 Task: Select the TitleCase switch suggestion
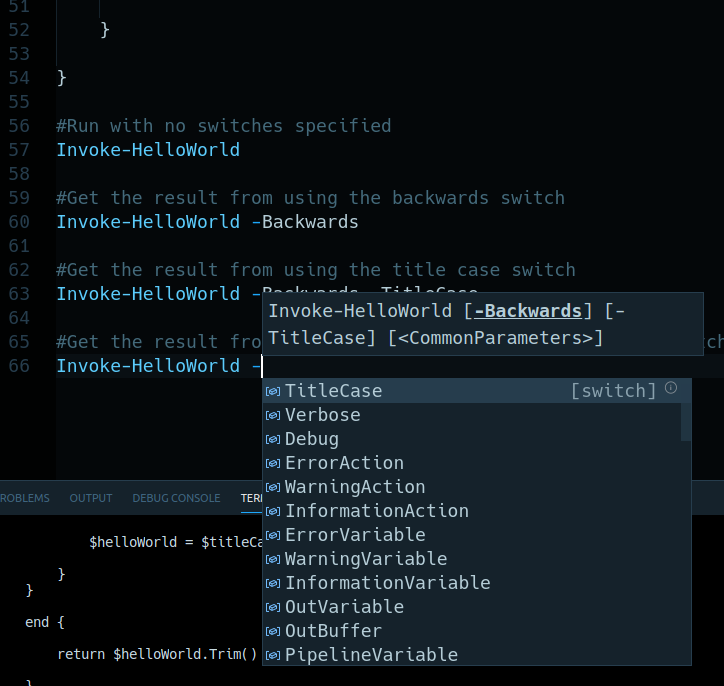333,391
